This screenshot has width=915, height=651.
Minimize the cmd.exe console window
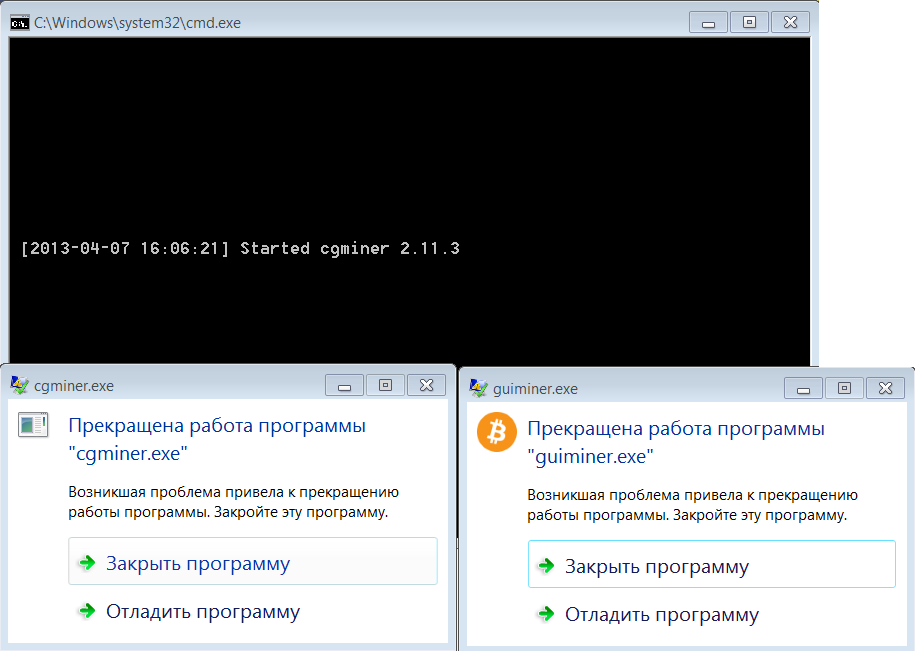[x=708, y=22]
